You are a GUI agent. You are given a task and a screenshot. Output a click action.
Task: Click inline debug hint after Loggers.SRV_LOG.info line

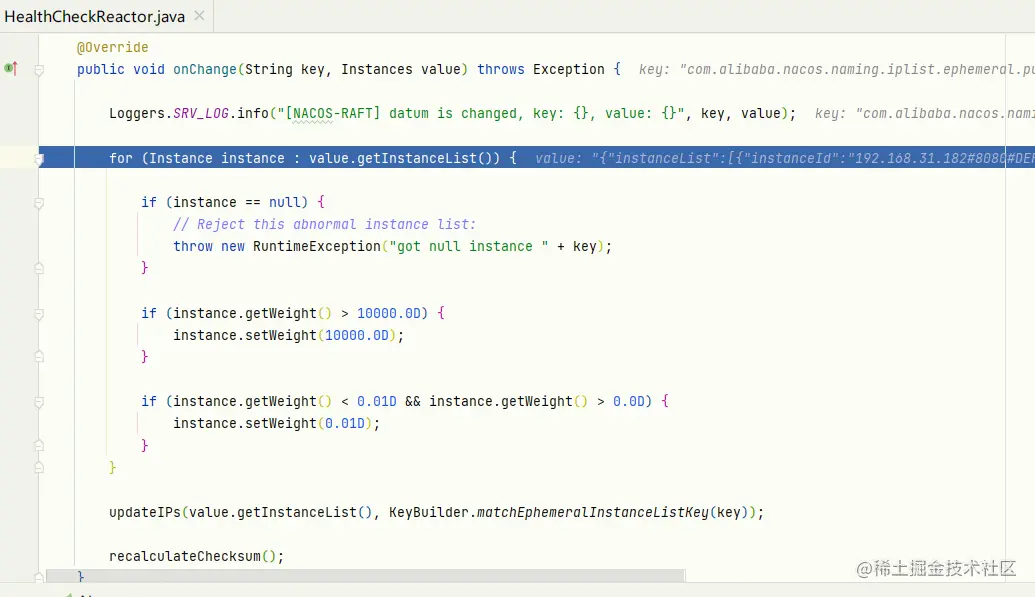pos(924,114)
